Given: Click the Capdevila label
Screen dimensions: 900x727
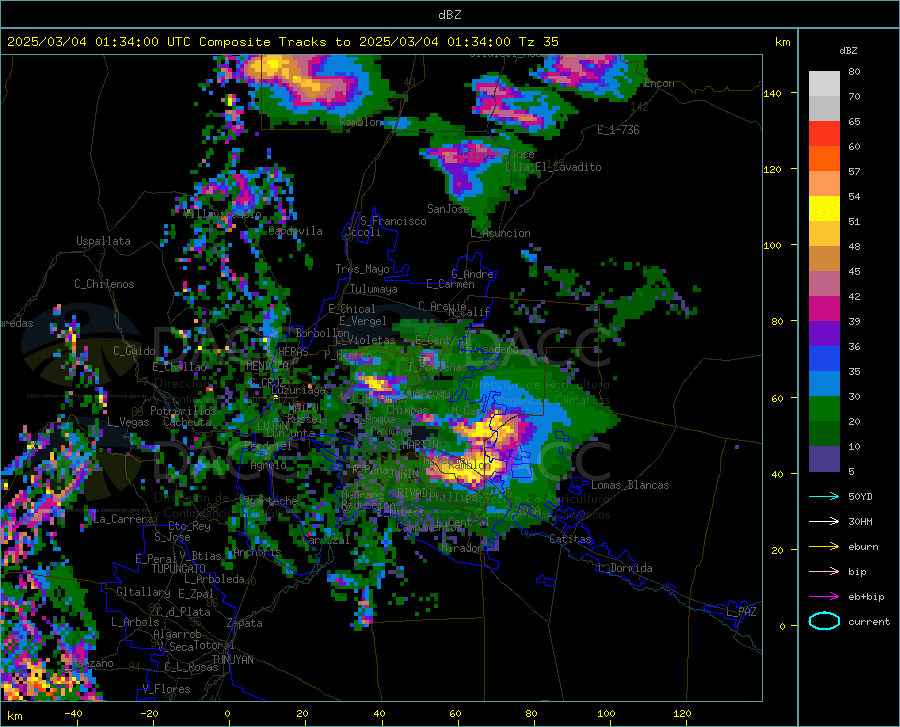Looking at the screenshot, I should coord(295,231).
